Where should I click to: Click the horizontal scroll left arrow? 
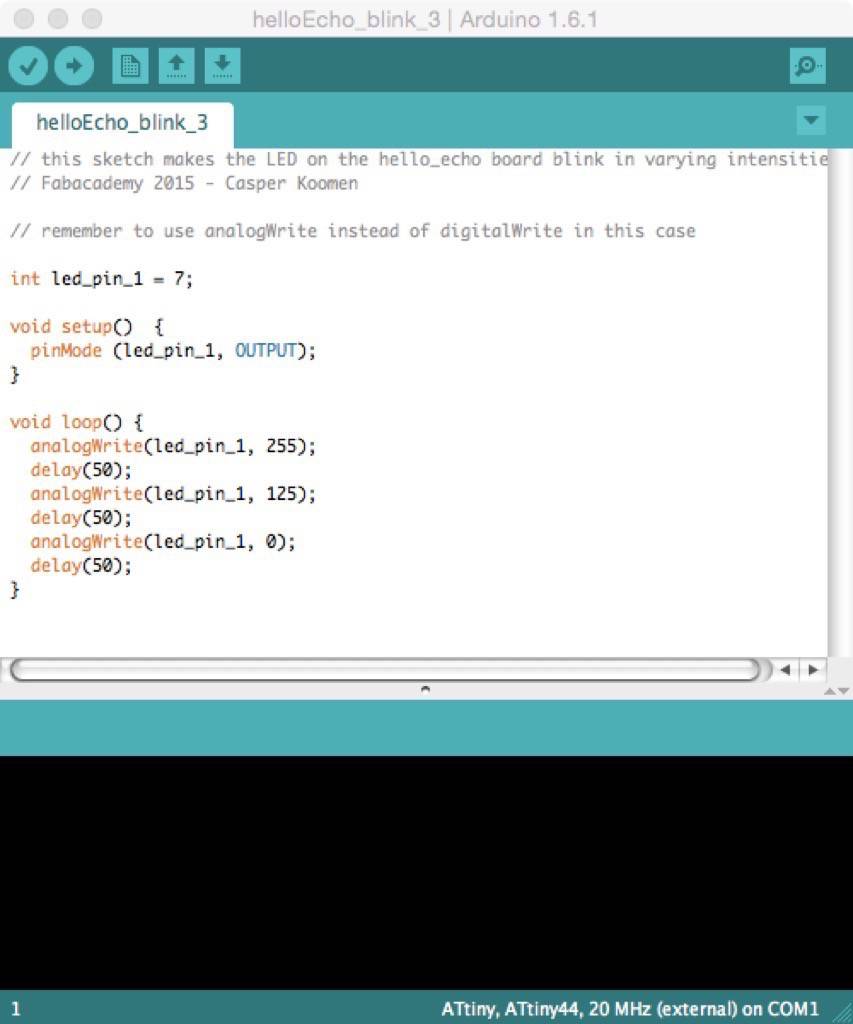pos(786,669)
